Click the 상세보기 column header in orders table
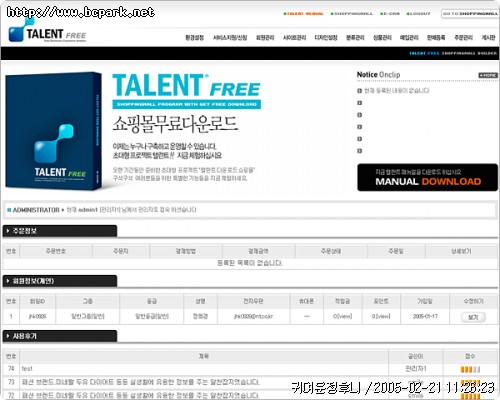This screenshot has height=400, width=500. pos(461,251)
